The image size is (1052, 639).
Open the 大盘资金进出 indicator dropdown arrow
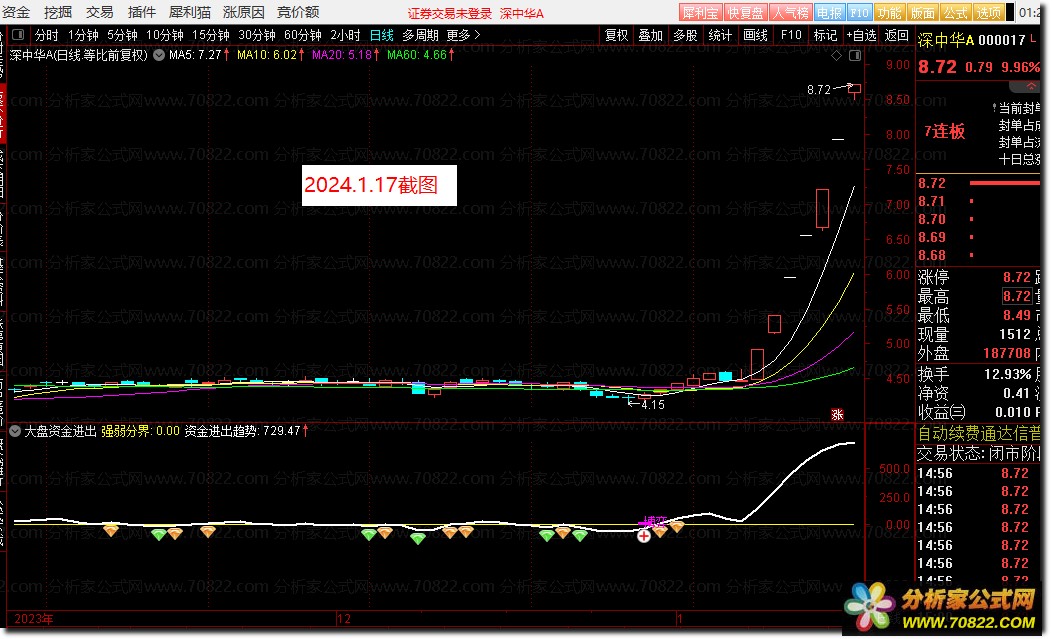(15, 431)
